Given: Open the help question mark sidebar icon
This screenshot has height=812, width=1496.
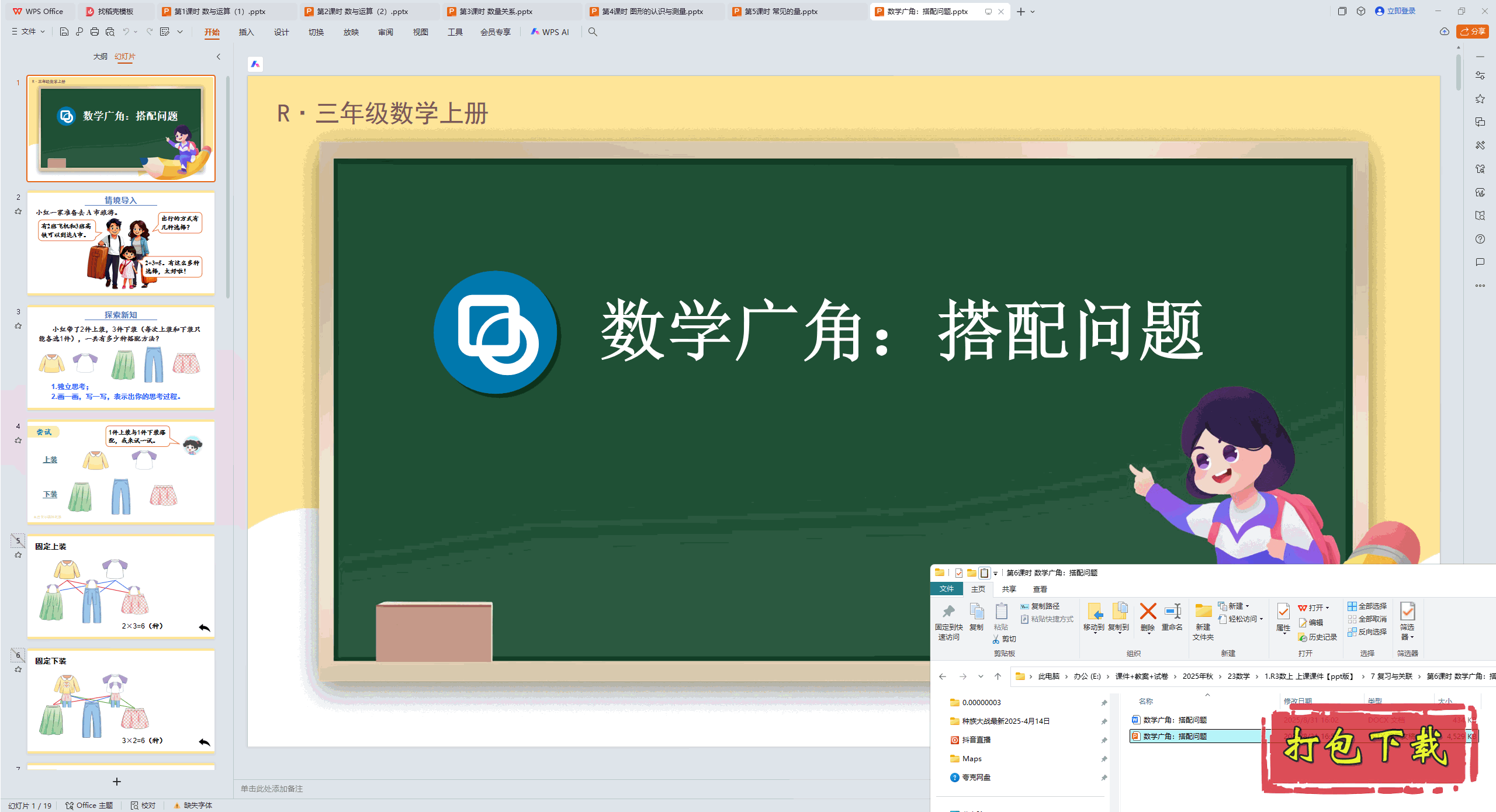Looking at the screenshot, I should 1480,239.
